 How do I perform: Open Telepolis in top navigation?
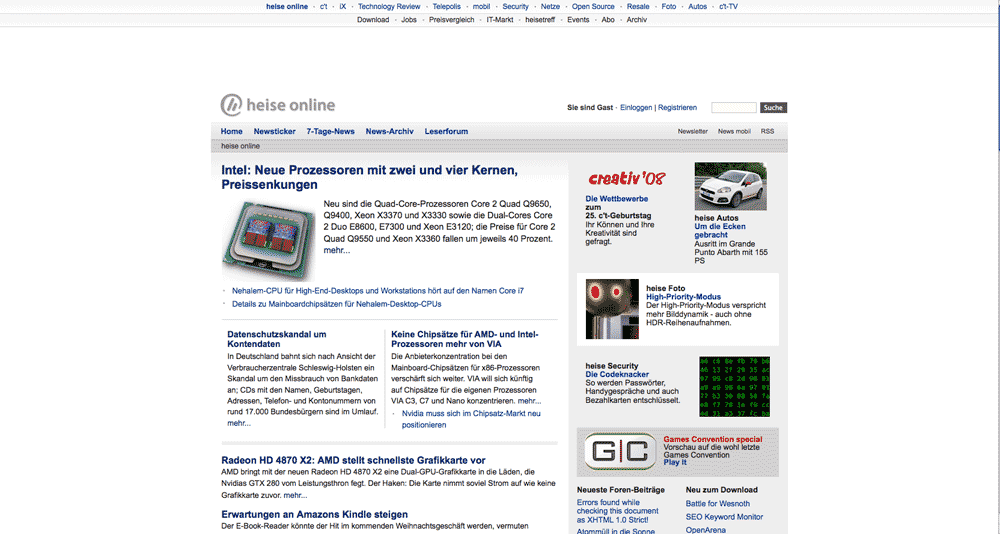(x=446, y=6)
